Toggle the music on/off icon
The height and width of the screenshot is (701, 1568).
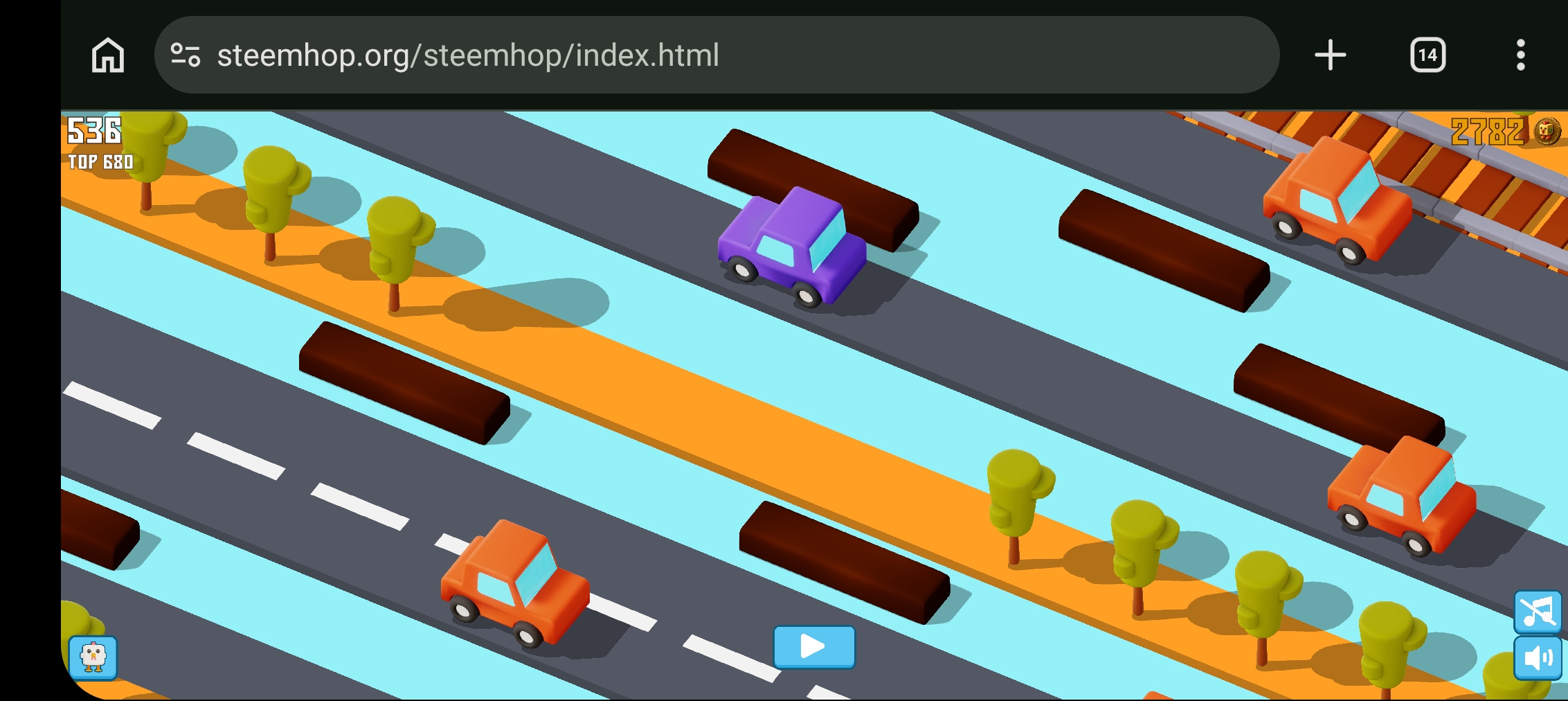1538,612
